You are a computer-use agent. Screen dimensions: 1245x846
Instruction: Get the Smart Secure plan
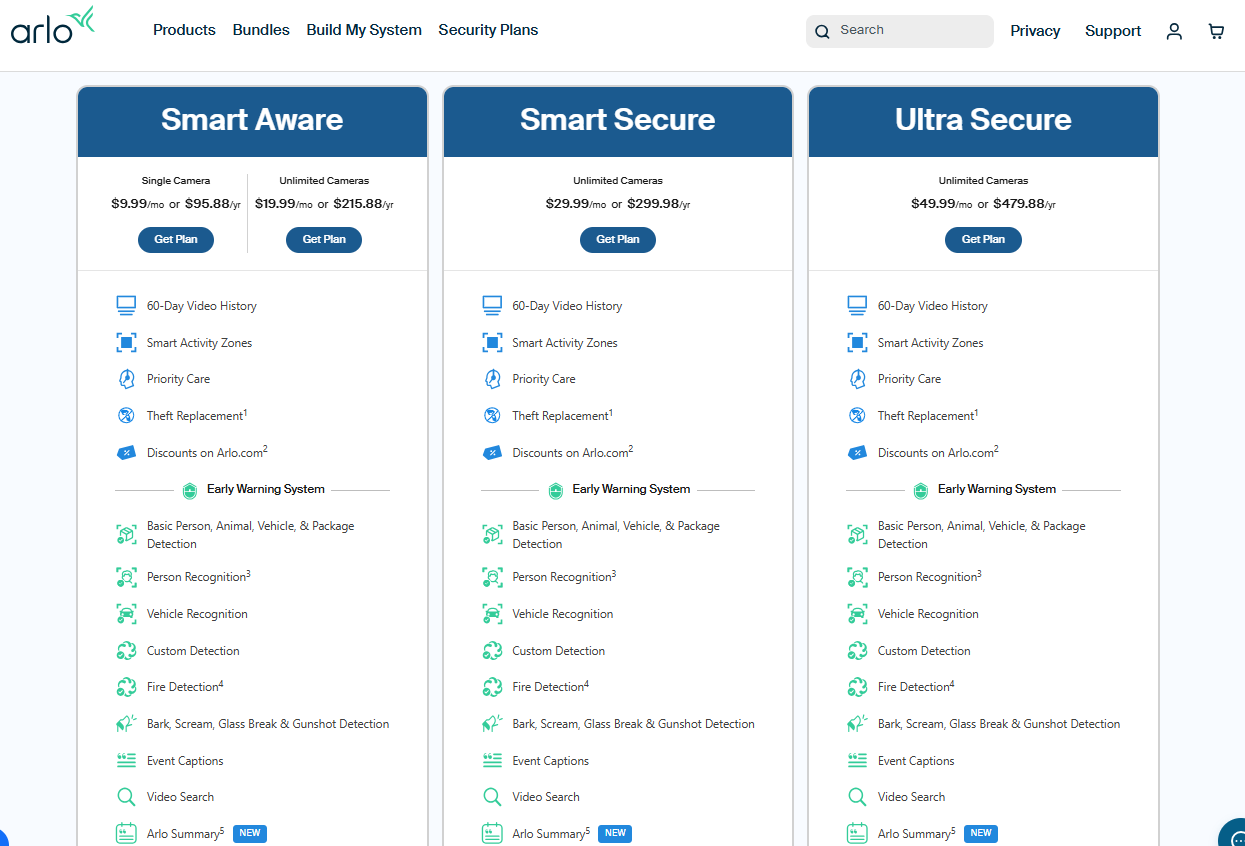click(x=618, y=240)
